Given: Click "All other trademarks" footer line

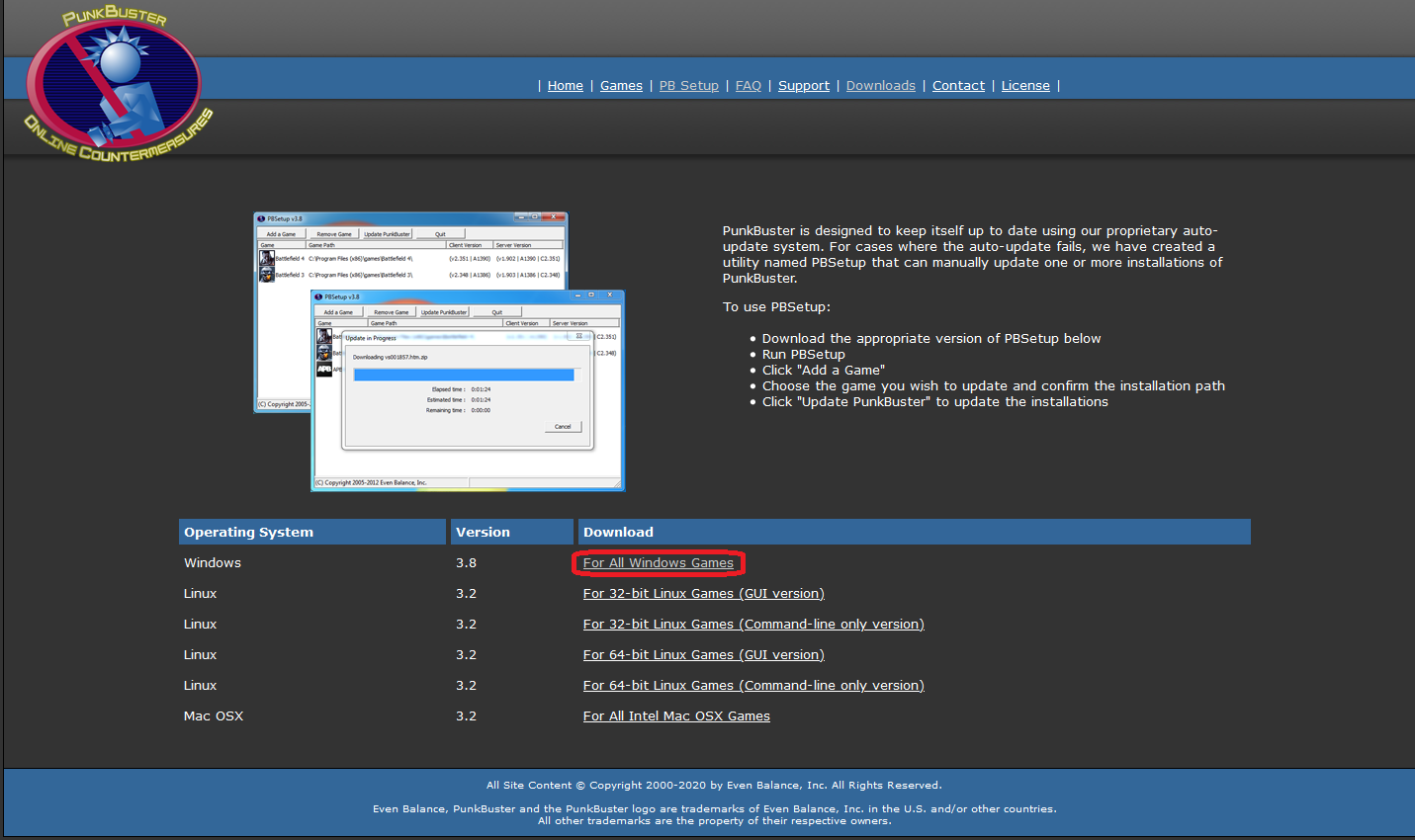Looking at the screenshot, I should [715, 821].
